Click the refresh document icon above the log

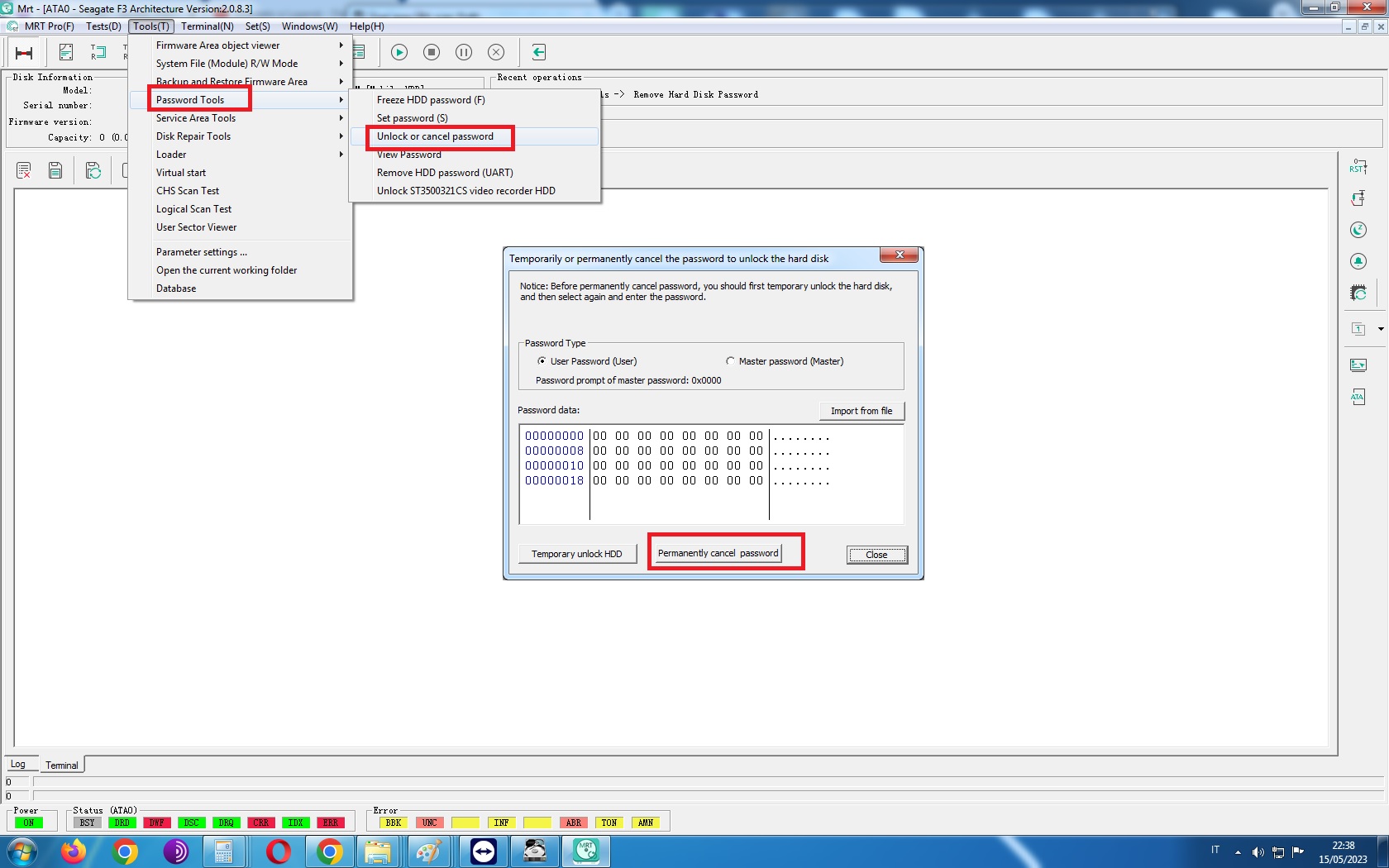[93, 170]
